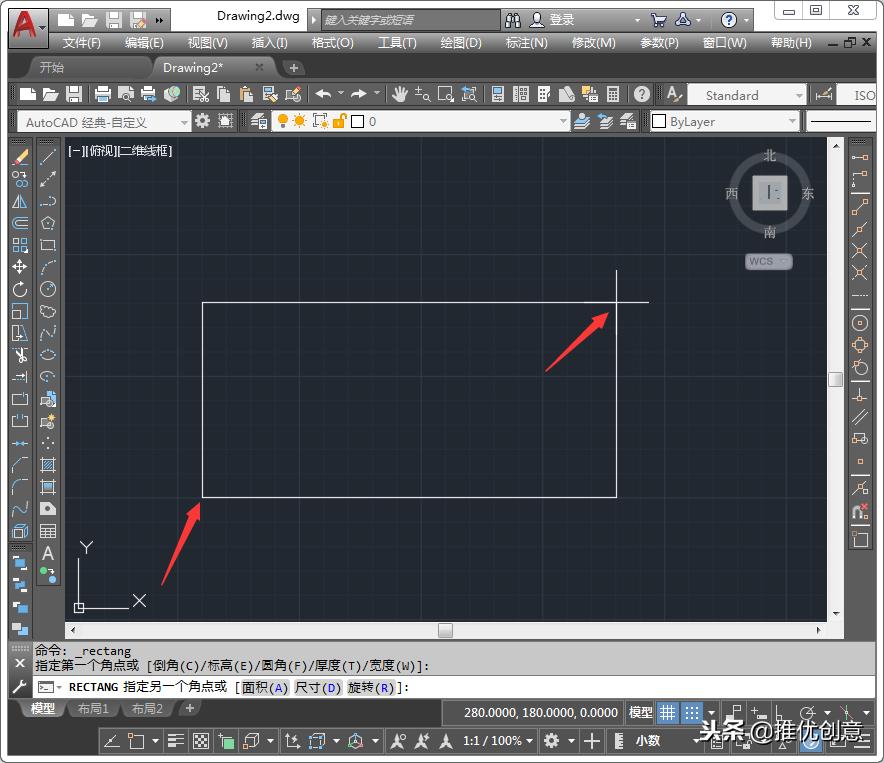Switch to the 布局1 layout tab
The width and height of the screenshot is (884, 763).
tap(93, 708)
